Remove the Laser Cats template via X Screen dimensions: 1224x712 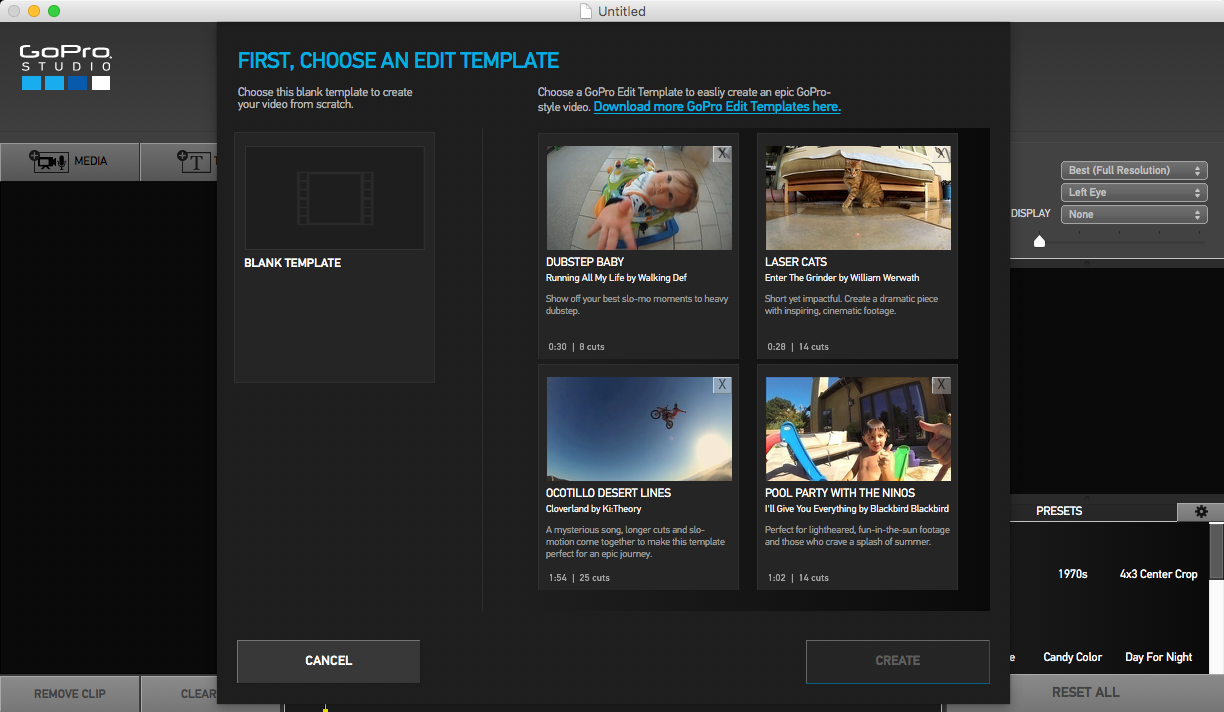pos(941,155)
